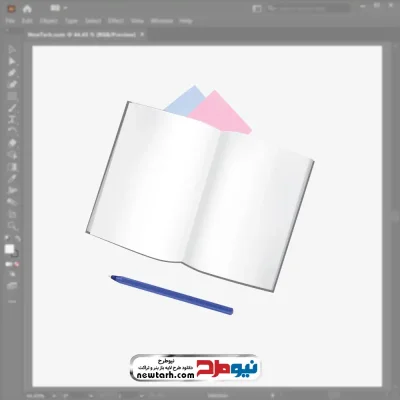Viewport: 400px width, 400px height.
Task: Select the Direct Selection tool
Action: [12, 61]
